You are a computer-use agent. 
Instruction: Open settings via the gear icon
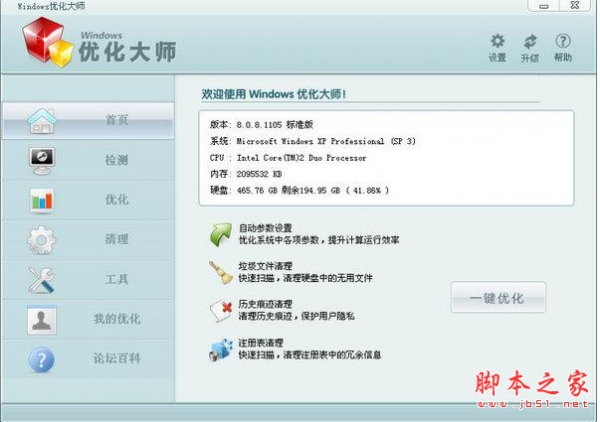click(x=497, y=41)
